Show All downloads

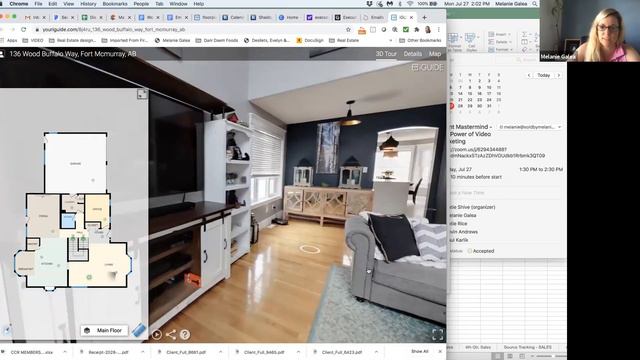[420, 351]
